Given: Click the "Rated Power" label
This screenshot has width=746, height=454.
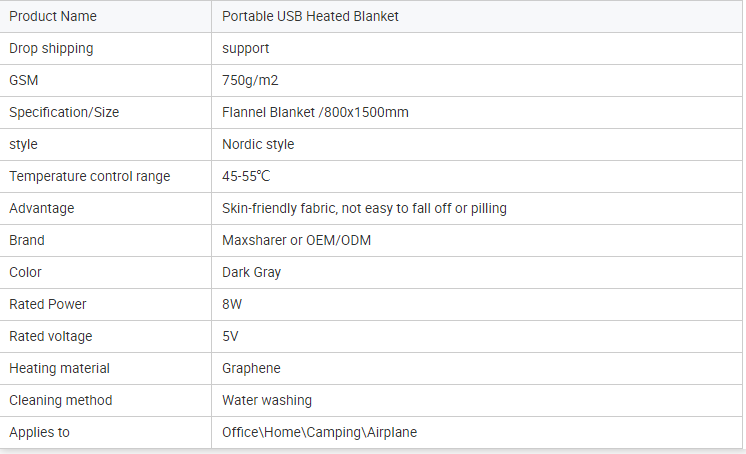Looking at the screenshot, I should (48, 304).
